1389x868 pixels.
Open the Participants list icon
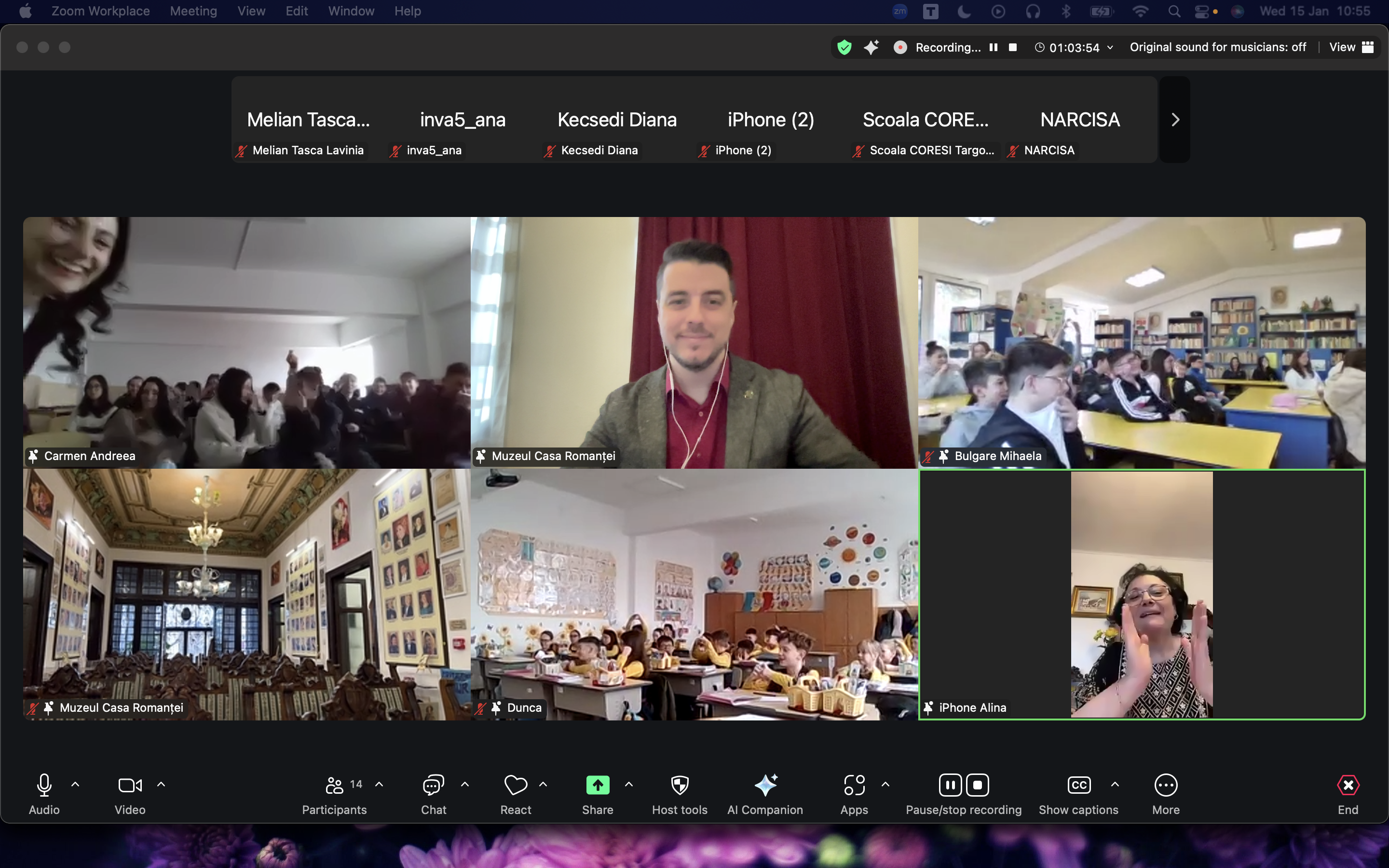pos(334,785)
